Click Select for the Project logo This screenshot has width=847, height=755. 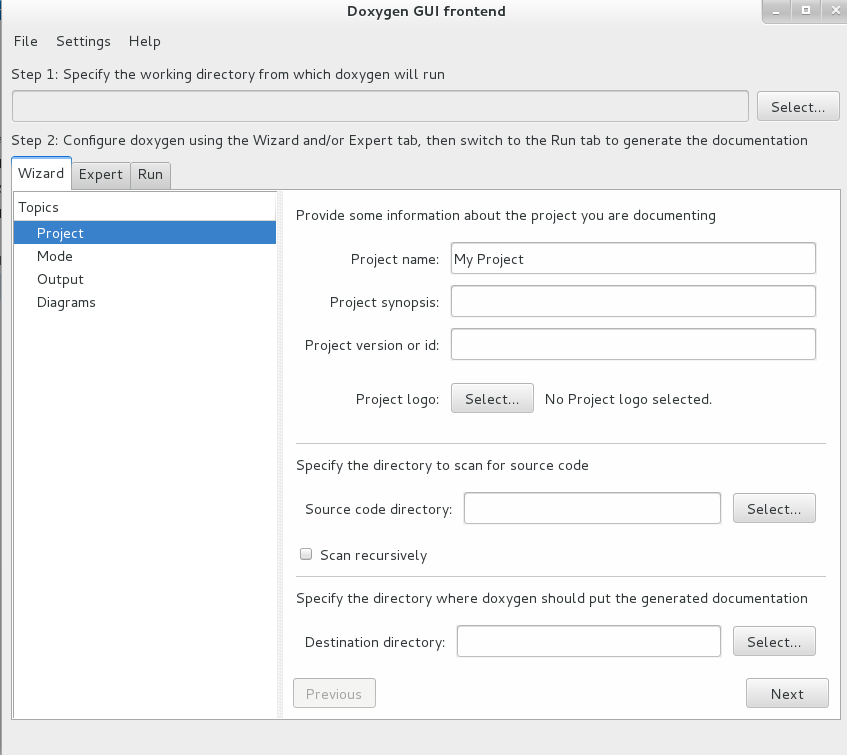pyautogui.click(x=492, y=399)
